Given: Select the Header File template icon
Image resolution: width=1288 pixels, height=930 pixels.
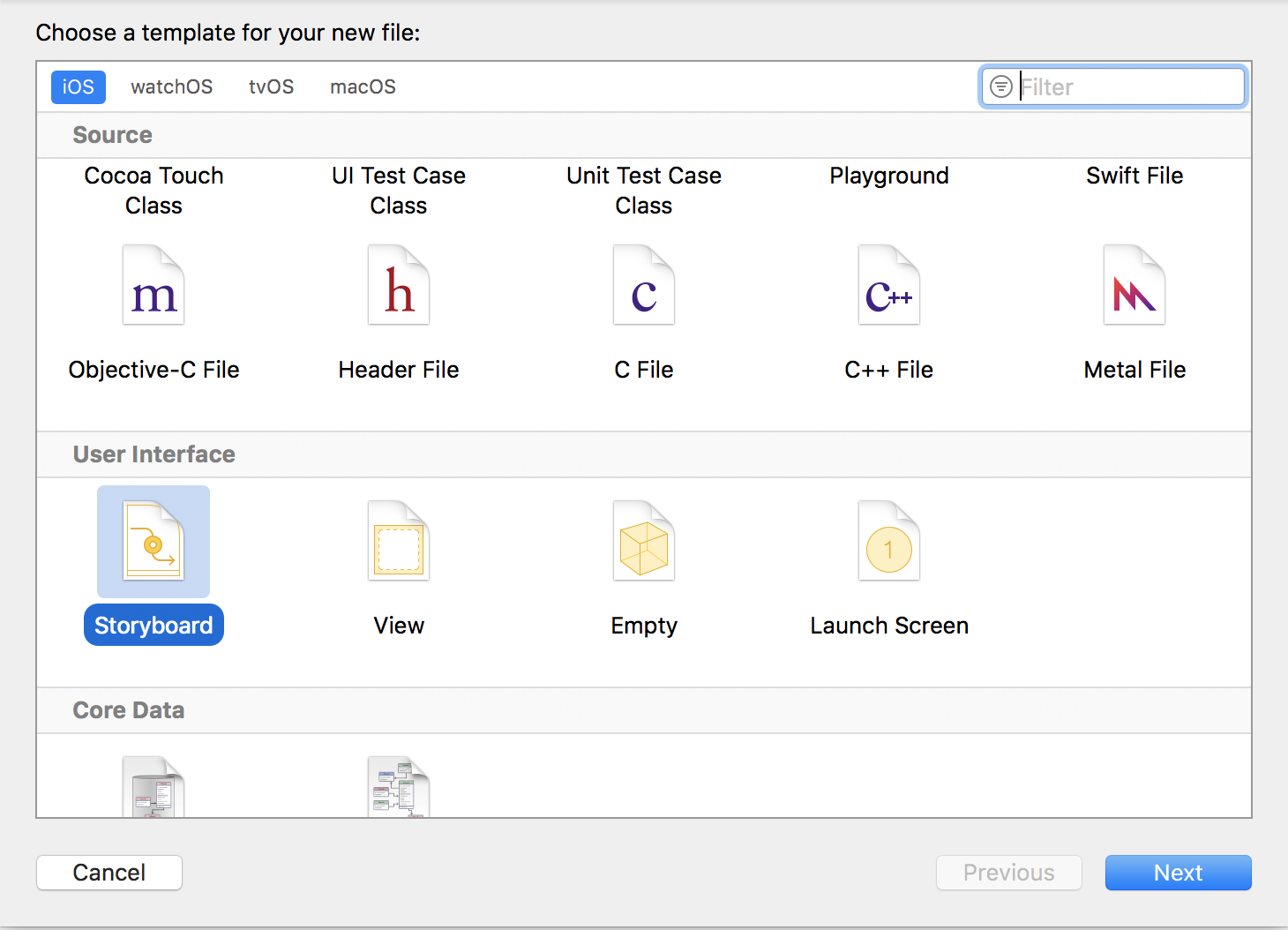Looking at the screenshot, I should tap(399, 285).
